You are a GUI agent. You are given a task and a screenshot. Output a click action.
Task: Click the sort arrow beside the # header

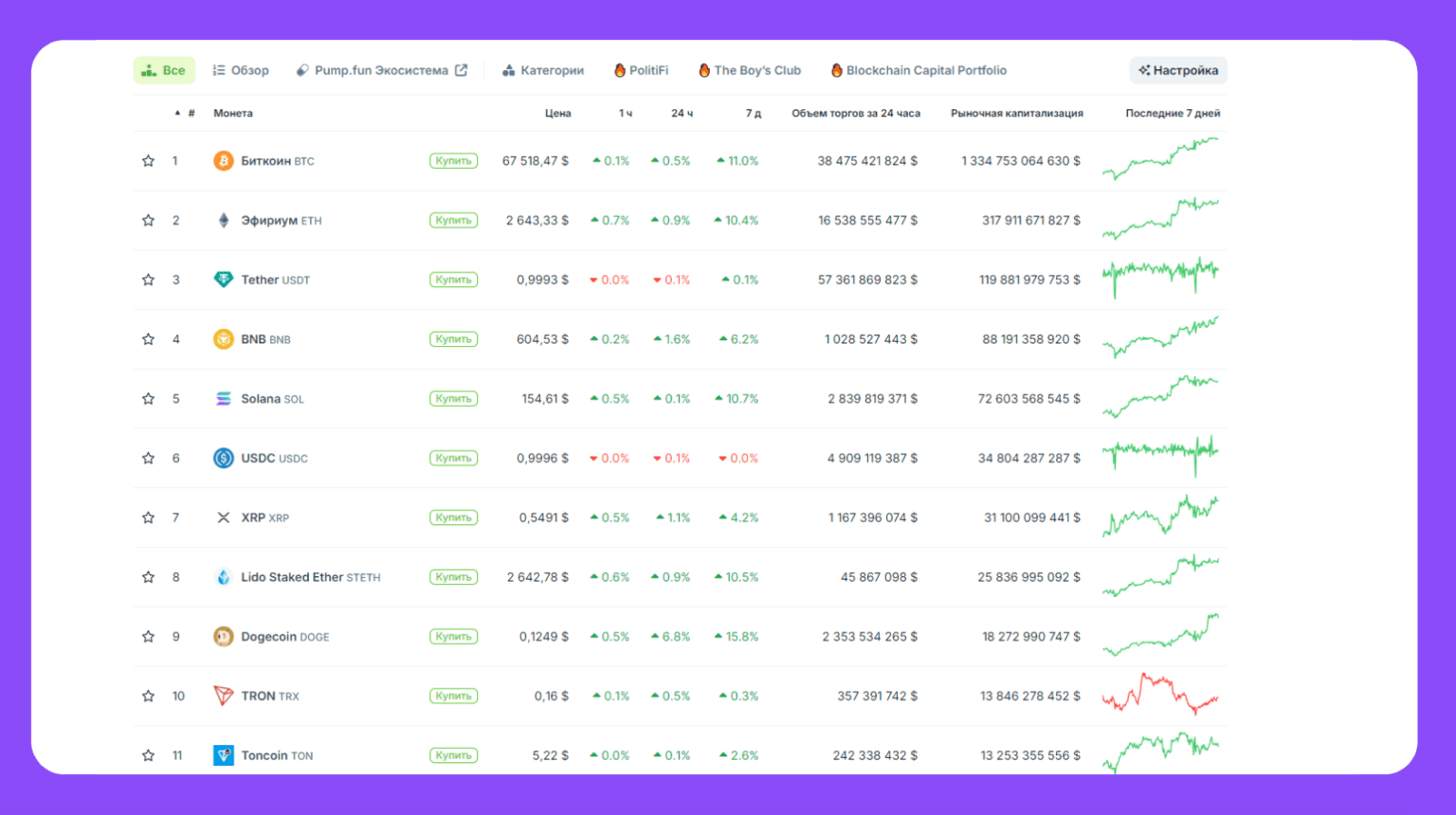176,112
